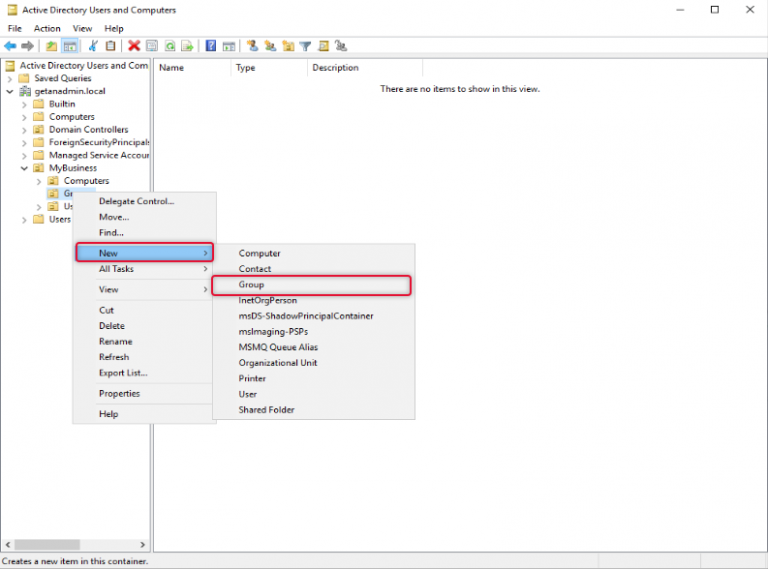The height and width of the screenshot is (569, 768).
Task: Click the Type column header
Action: pos(268,68)
